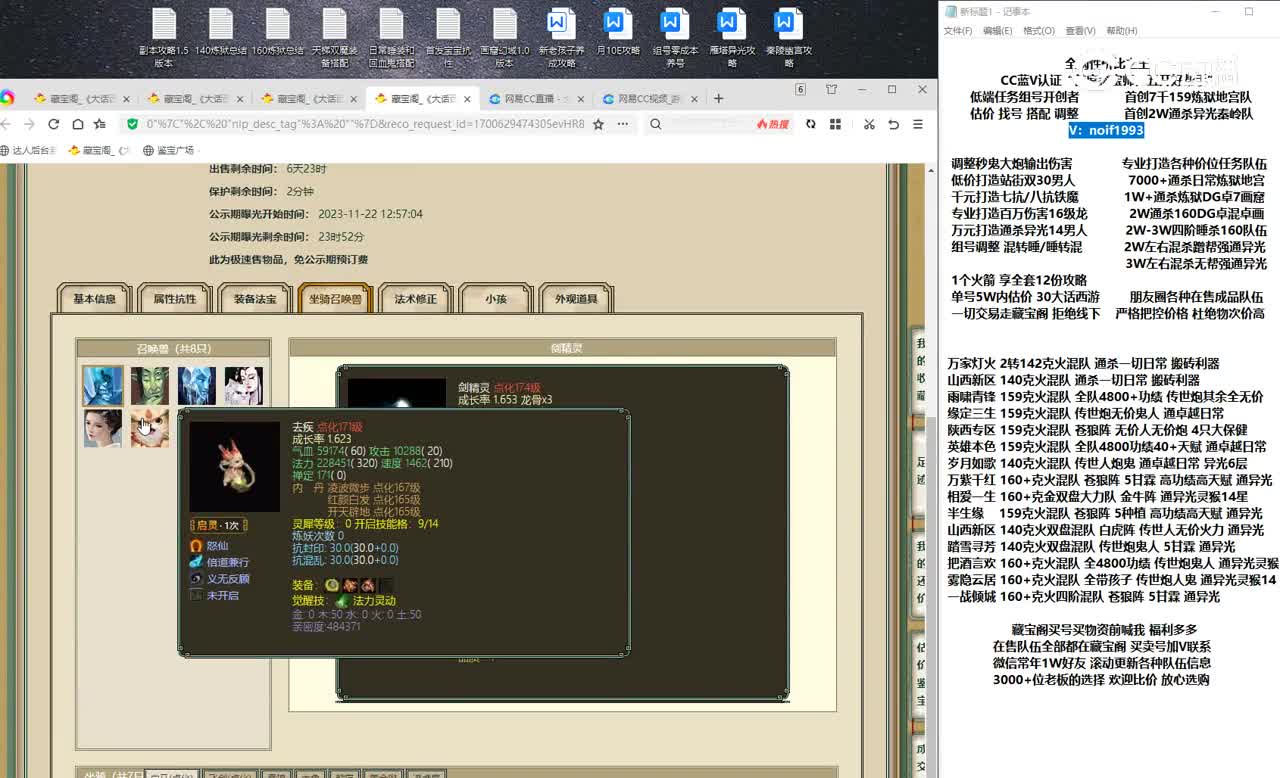
Task: Click the search magnifier icon
Action: pos(655,124)
